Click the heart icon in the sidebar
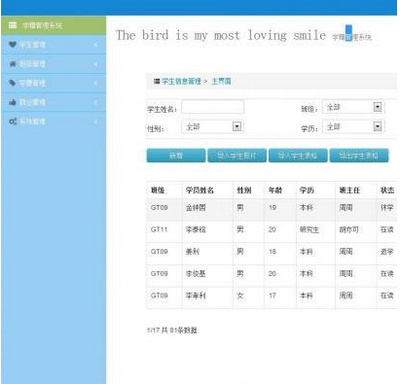 coord(13,44)
